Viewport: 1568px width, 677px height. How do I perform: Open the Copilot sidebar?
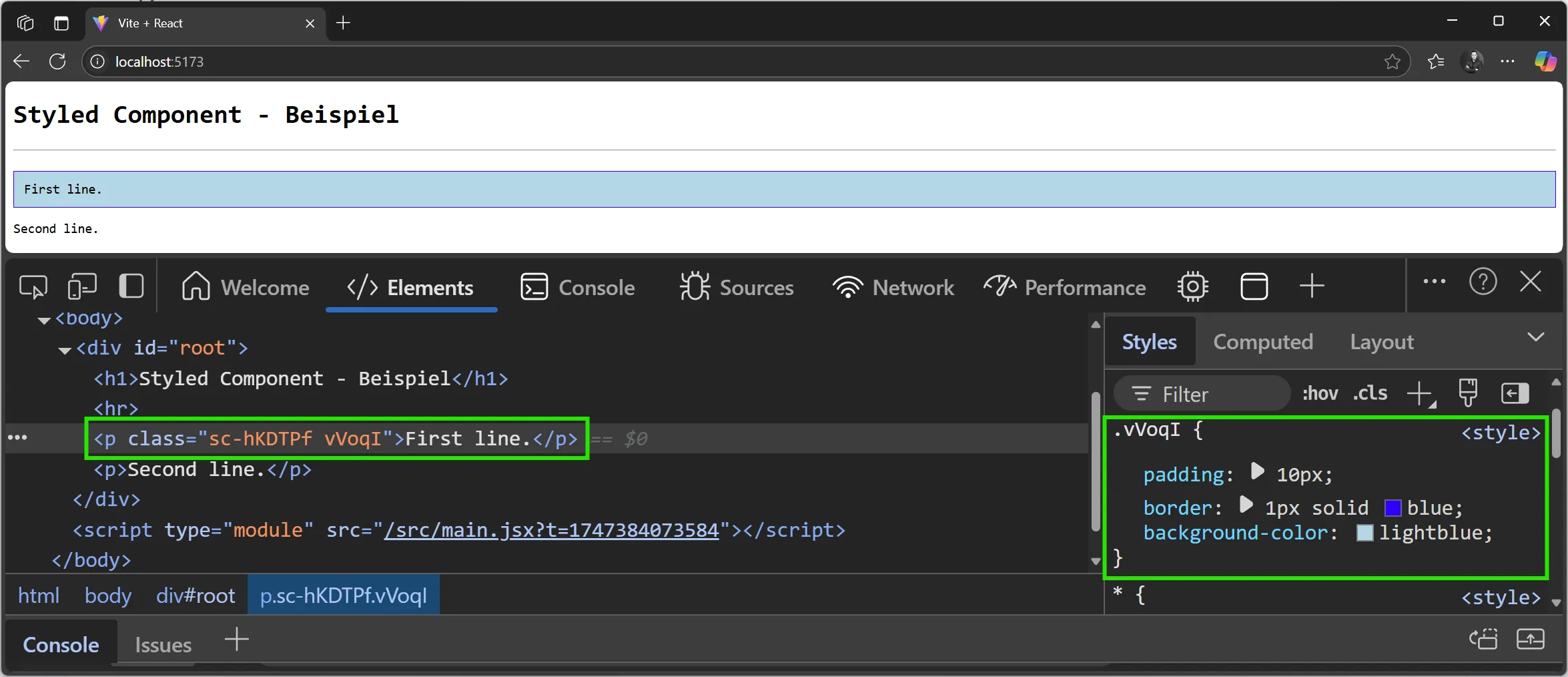coord(1545,61)
